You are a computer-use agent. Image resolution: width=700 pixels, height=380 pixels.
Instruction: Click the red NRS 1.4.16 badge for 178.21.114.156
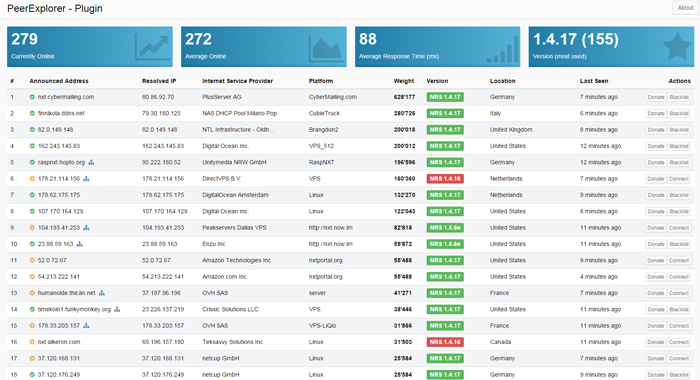(445, 179)
